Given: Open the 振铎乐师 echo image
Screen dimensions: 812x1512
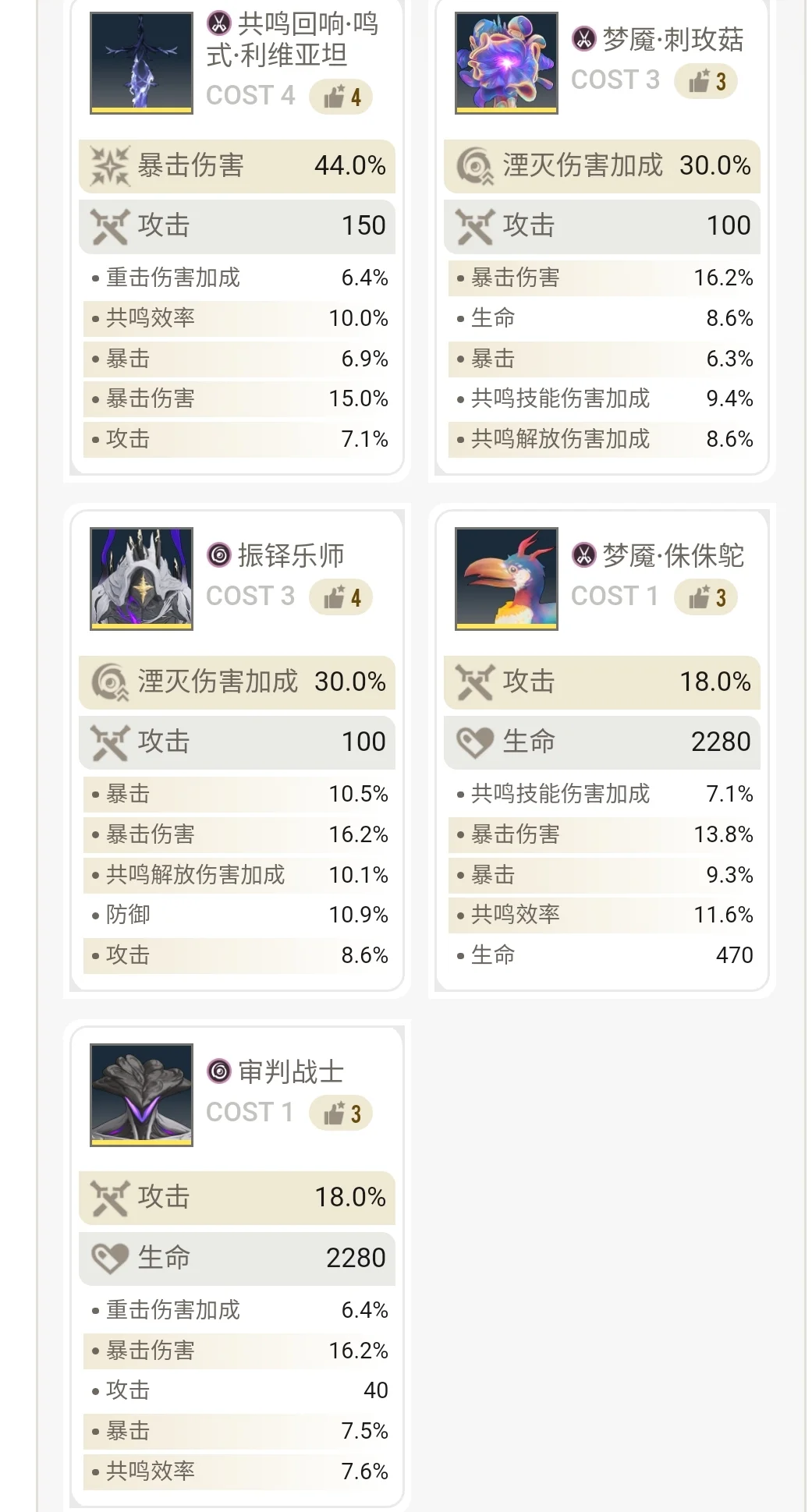Looking at the screenshot, I should coord(141,579).
